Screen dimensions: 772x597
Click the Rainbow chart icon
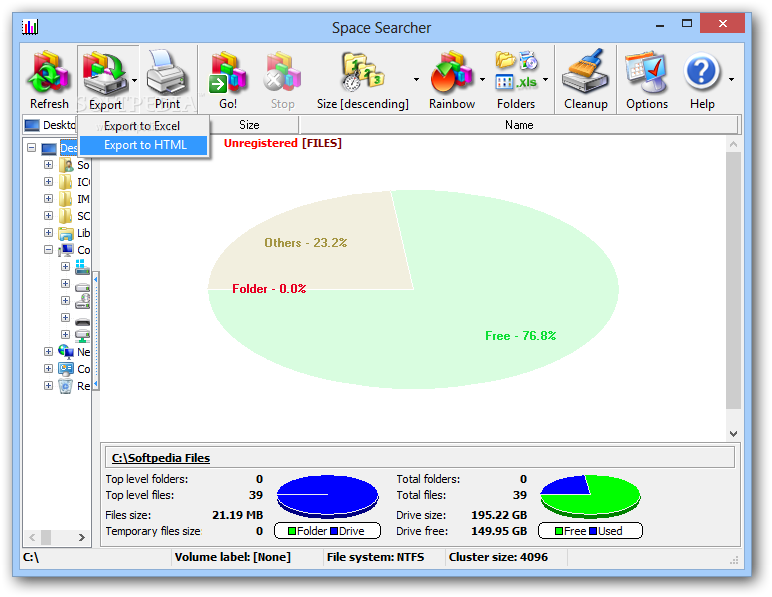[451, 73]
